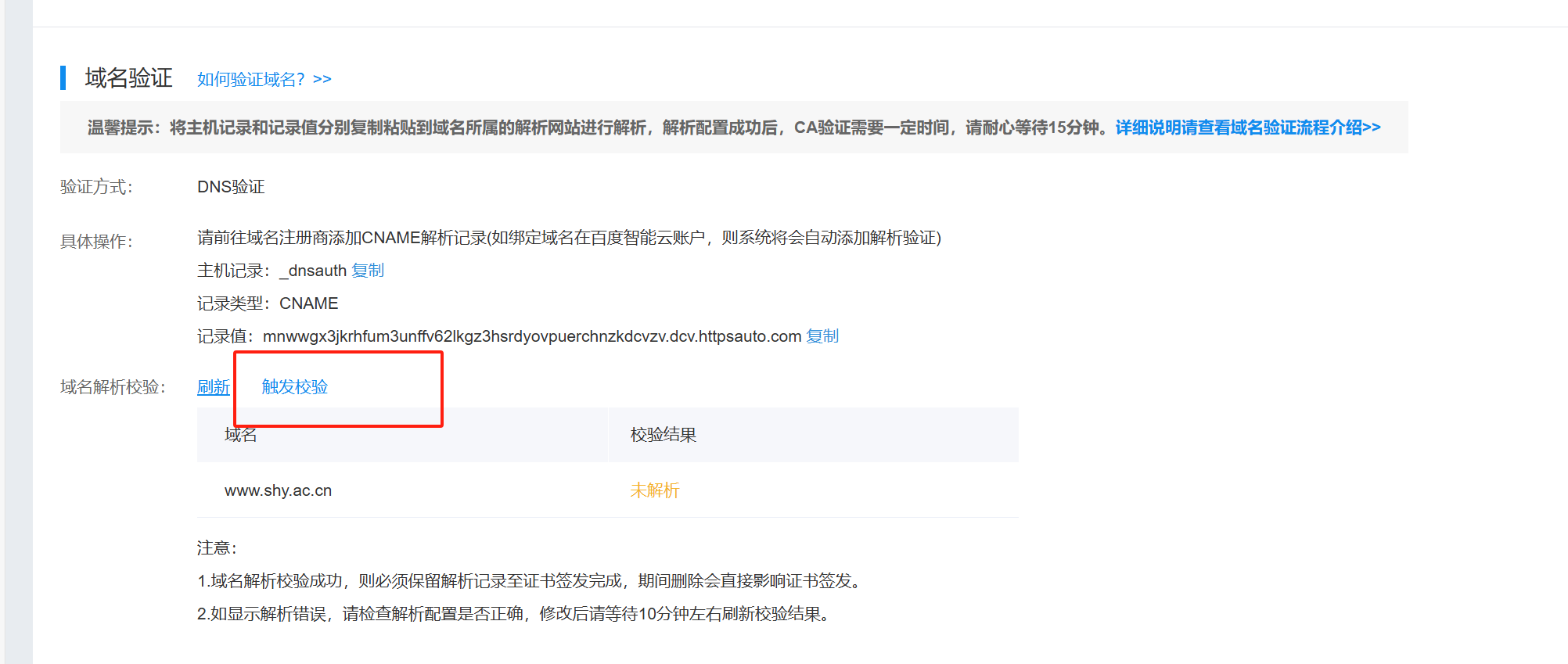The width and height of the screenshot is (1568, 664).
Task: Select the 校验结果 column header
Action: click(x=664, y=435)
